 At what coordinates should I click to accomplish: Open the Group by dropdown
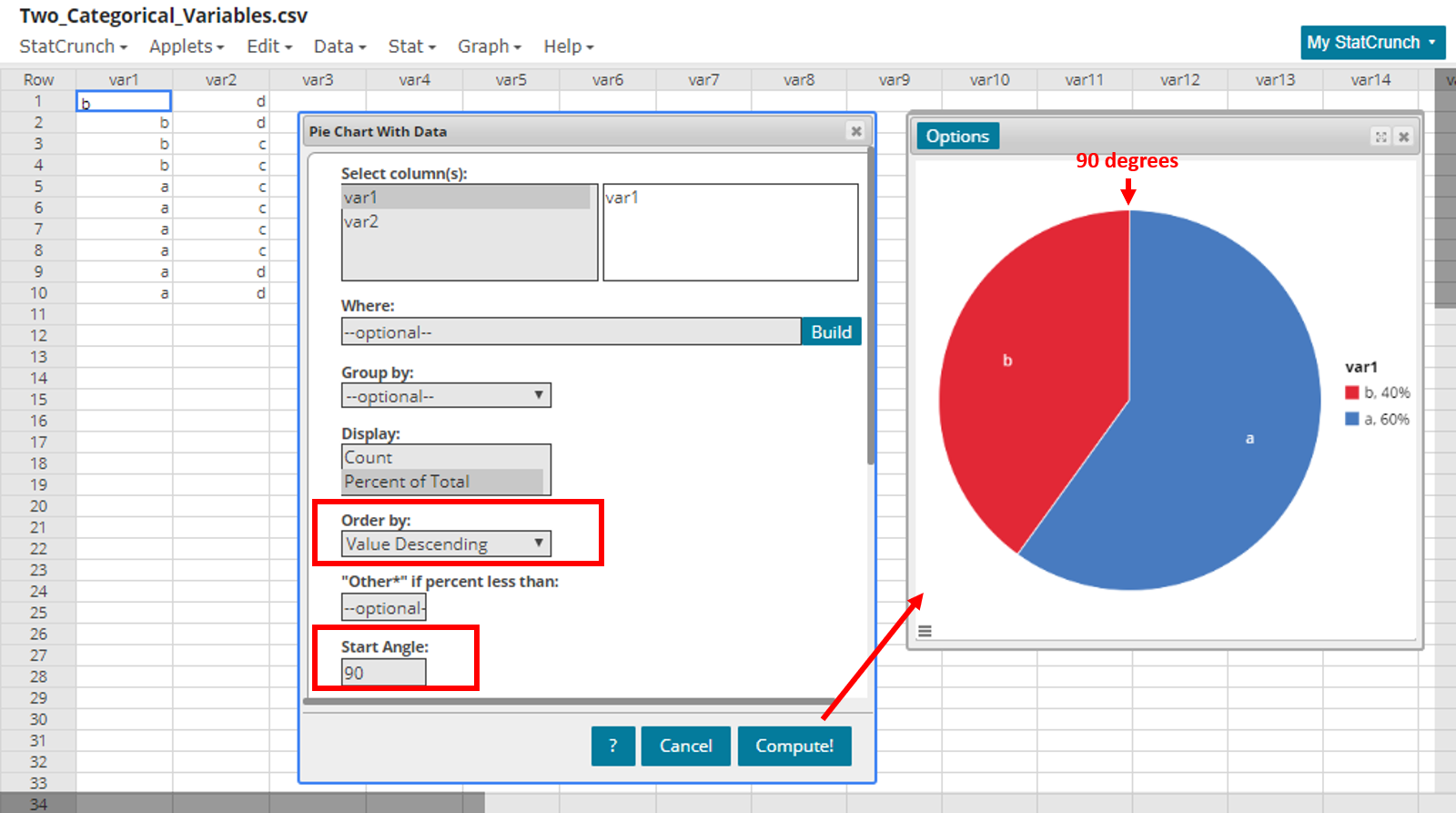tap(446, 395)
